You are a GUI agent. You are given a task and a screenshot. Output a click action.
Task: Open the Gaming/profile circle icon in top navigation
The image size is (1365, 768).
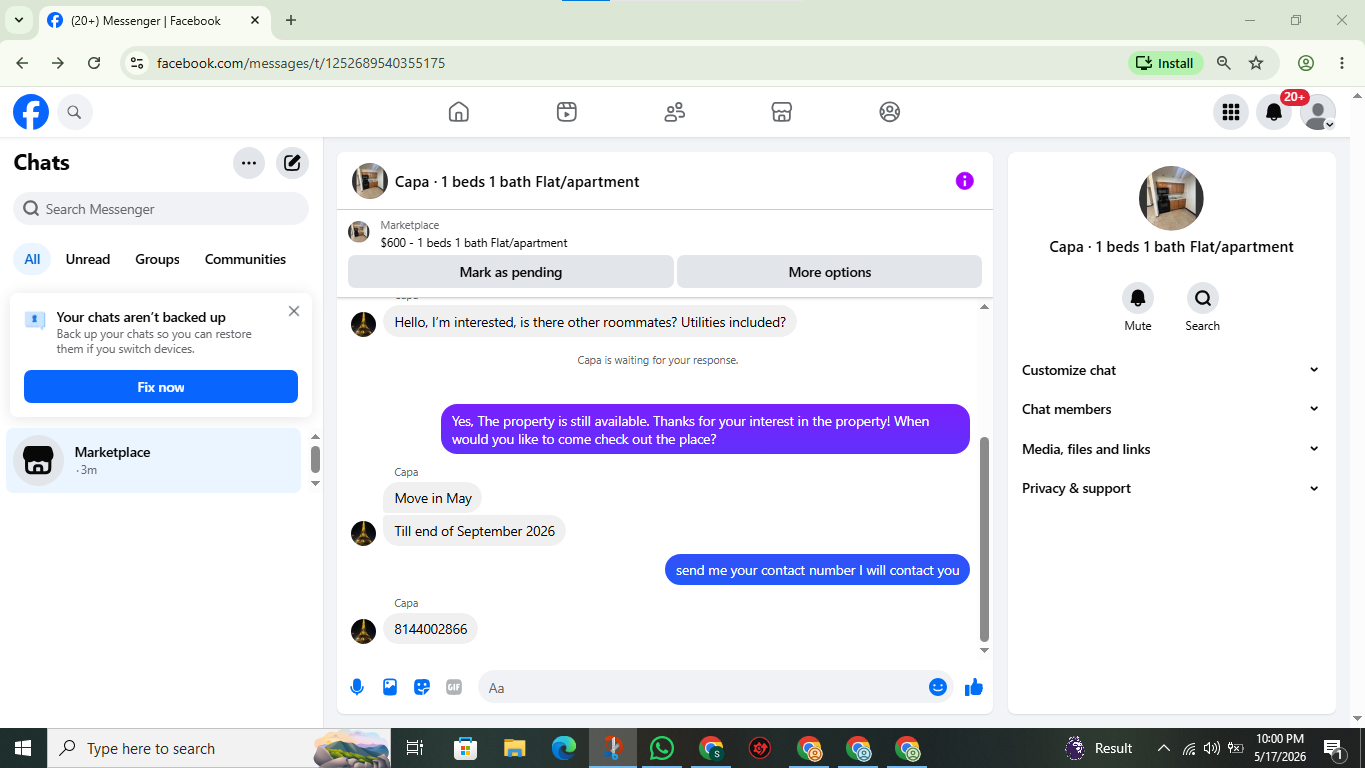point(890,112)
